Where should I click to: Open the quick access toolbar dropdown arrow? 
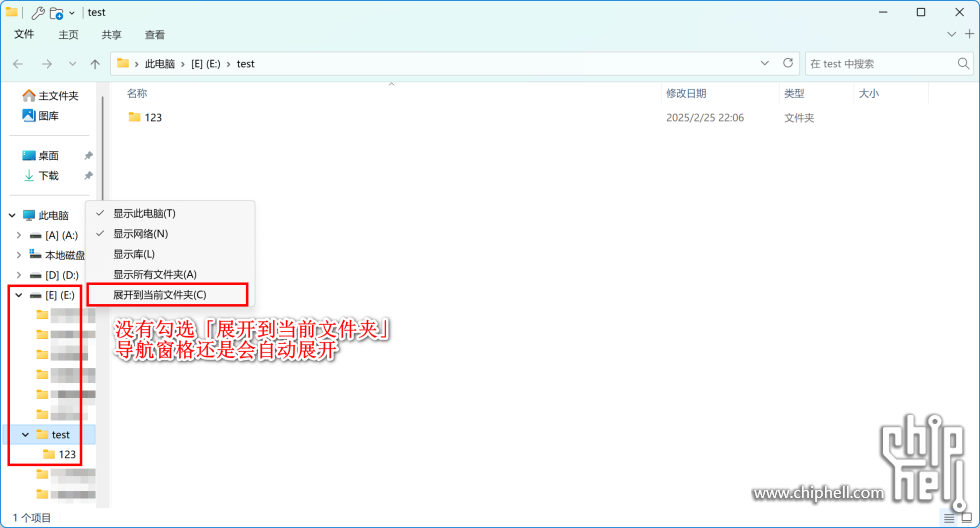click(x=72, y=13)
